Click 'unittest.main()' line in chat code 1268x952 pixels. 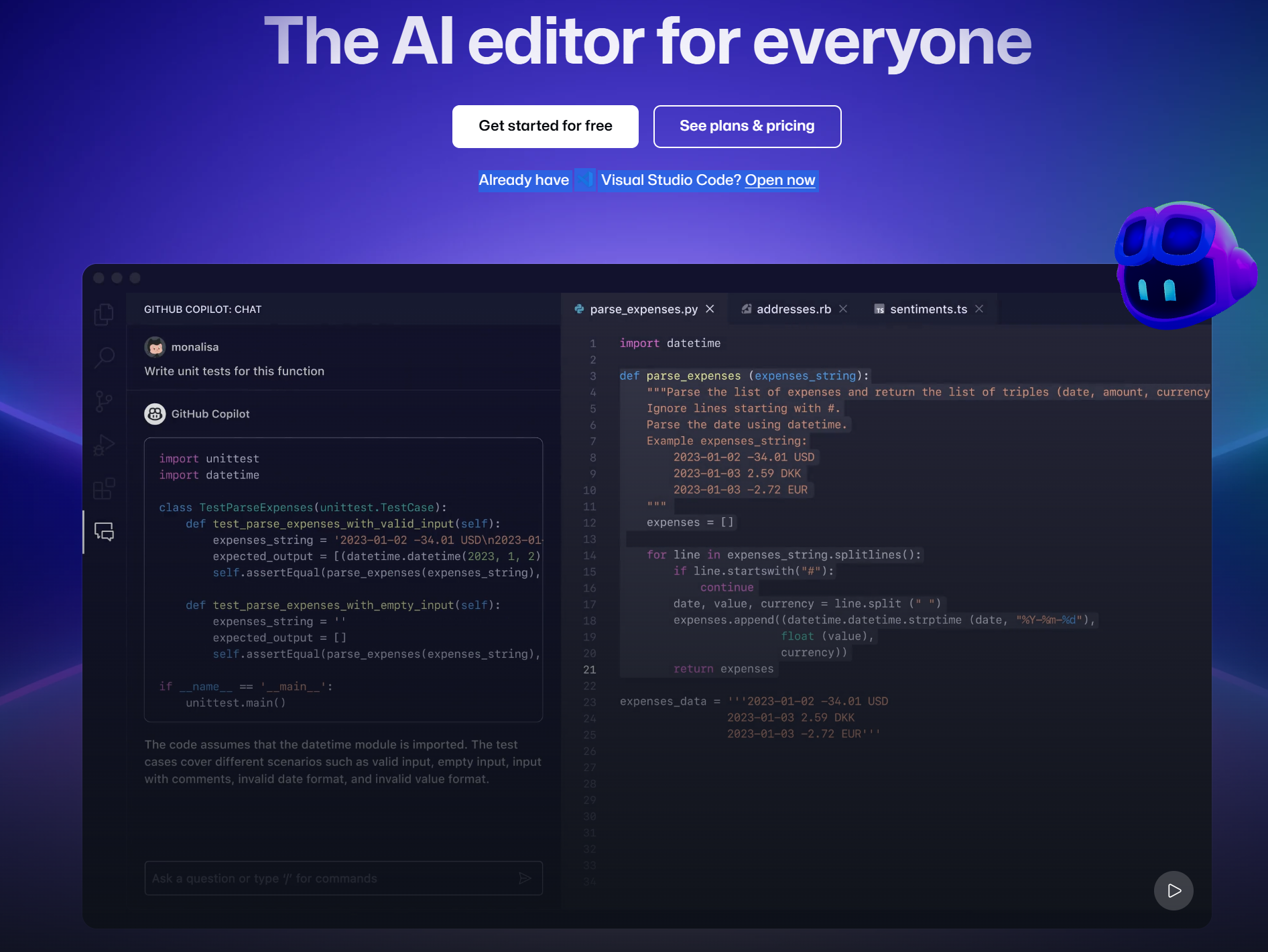[236, 703]
